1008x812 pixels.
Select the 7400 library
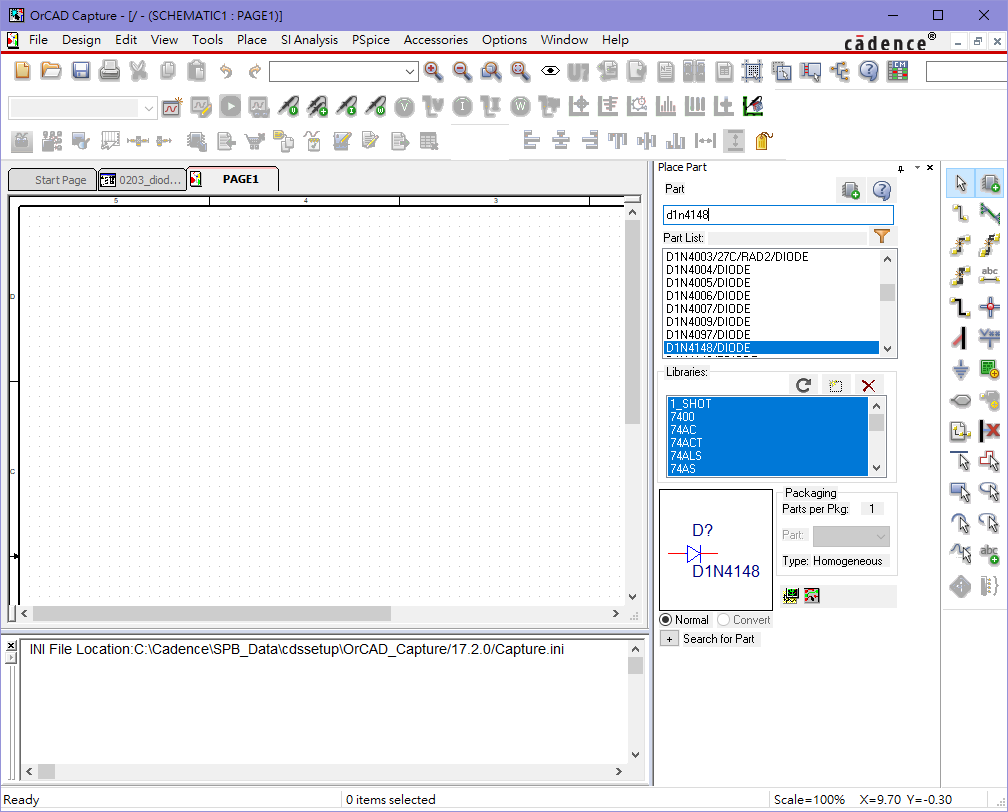click(768, 417)
